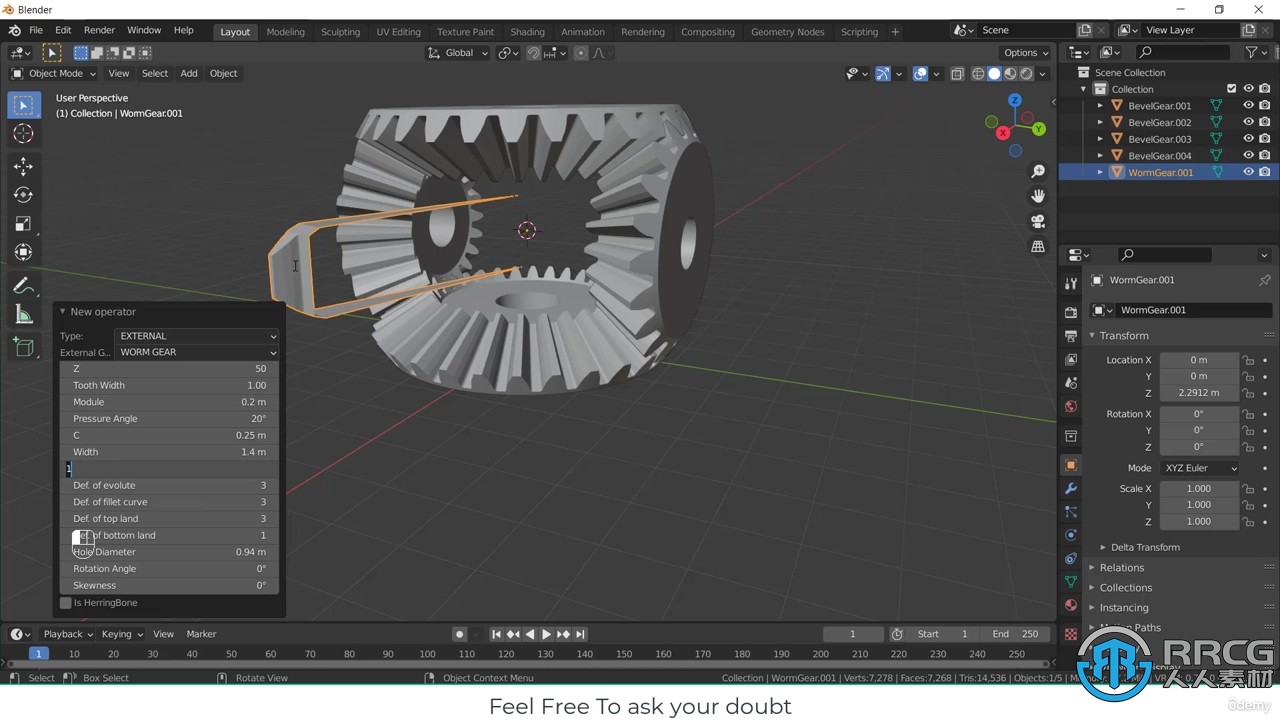Activate the Select Box tool
Screen dimensions: 1280x720
point(24,105)
